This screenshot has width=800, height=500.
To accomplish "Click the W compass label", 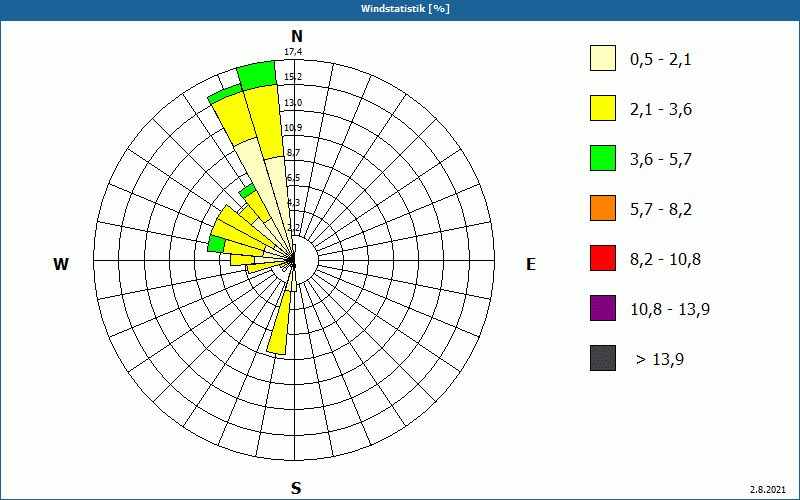I will click(61, 264).
